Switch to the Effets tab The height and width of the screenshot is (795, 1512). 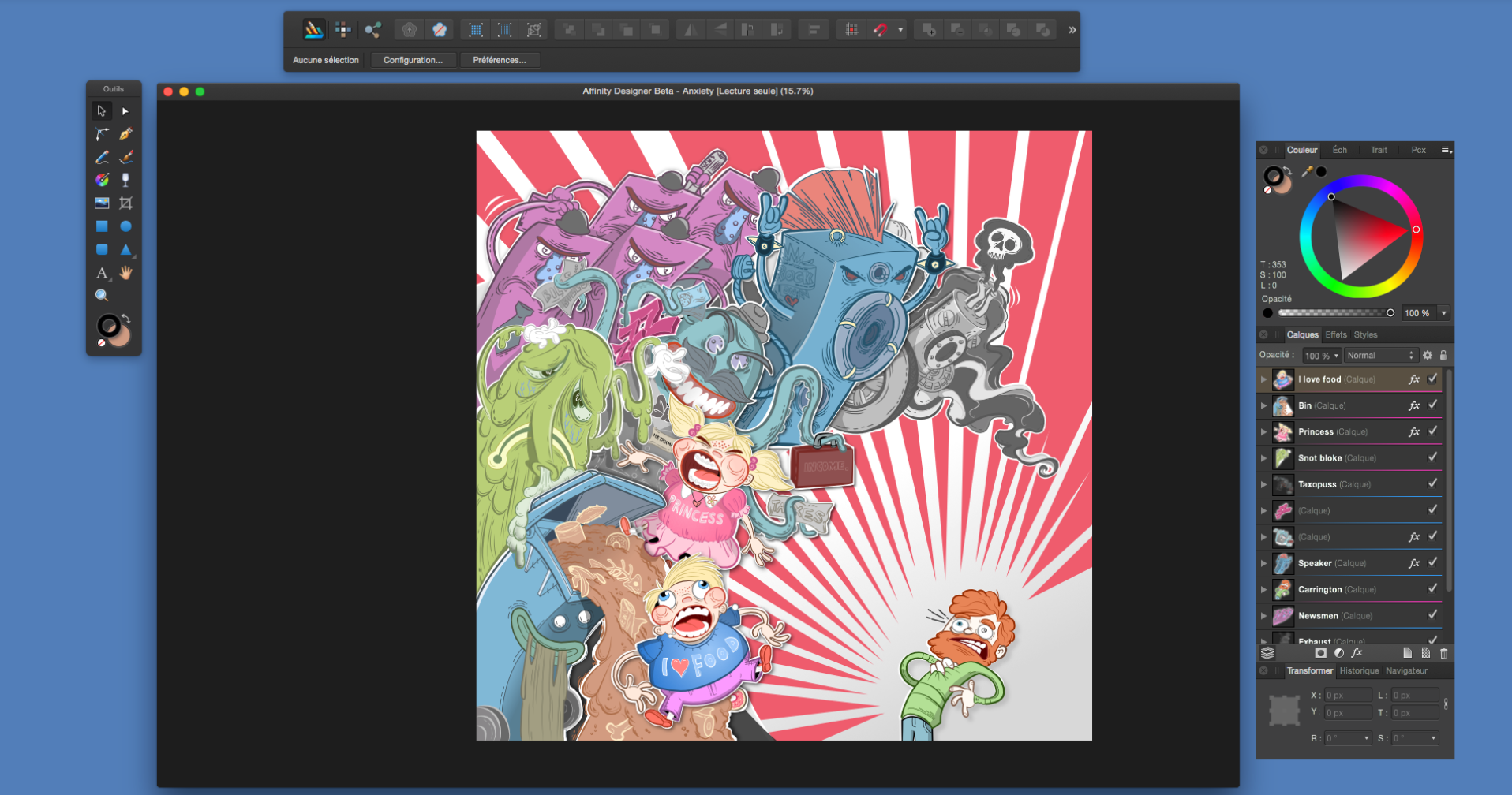point(1336,334)
